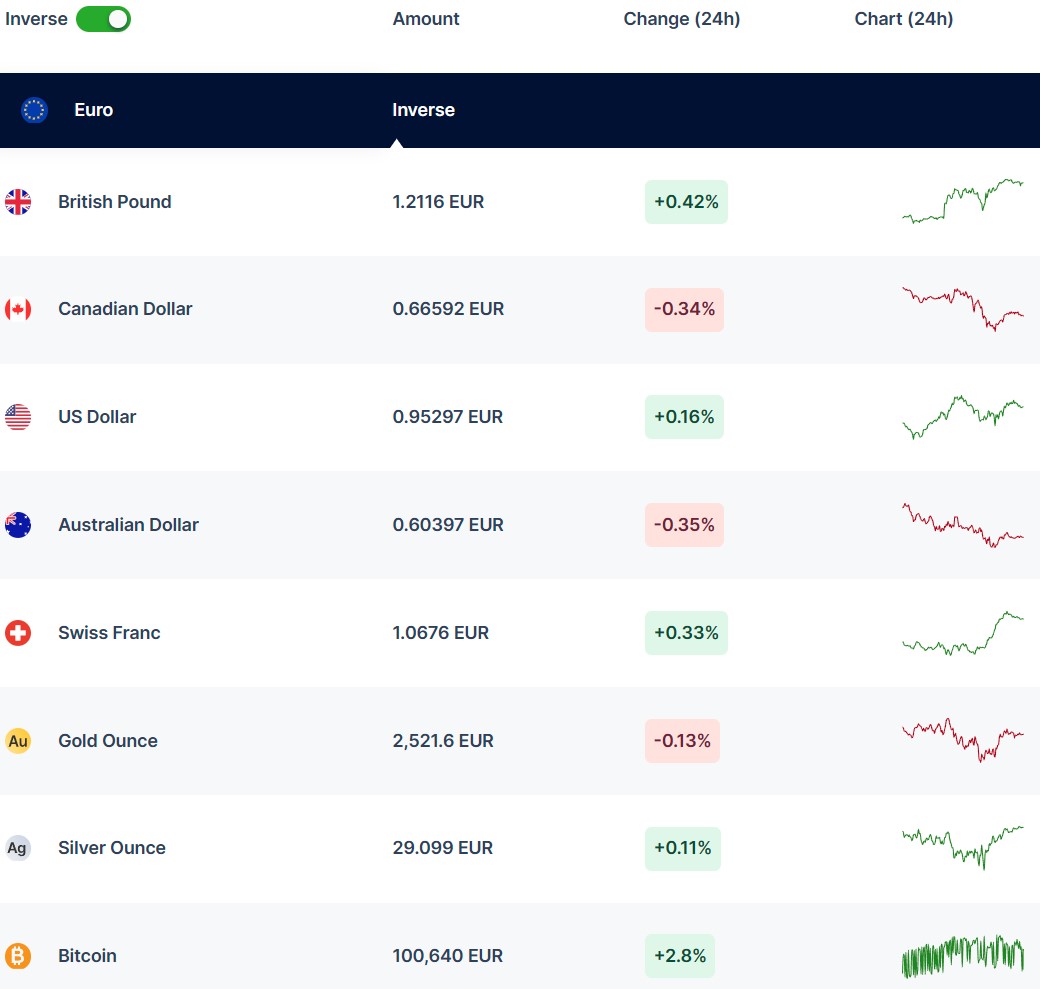Open the British Pound currency link
The image size is (1040, 989).
tap(114, 202)
